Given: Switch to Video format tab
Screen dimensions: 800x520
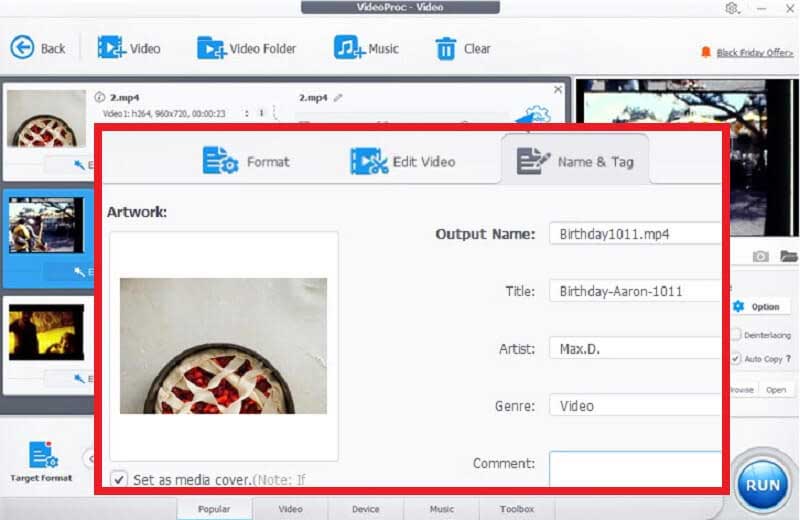Looking at the screenshot, I should pyautogui.click(x=290, y=509).
